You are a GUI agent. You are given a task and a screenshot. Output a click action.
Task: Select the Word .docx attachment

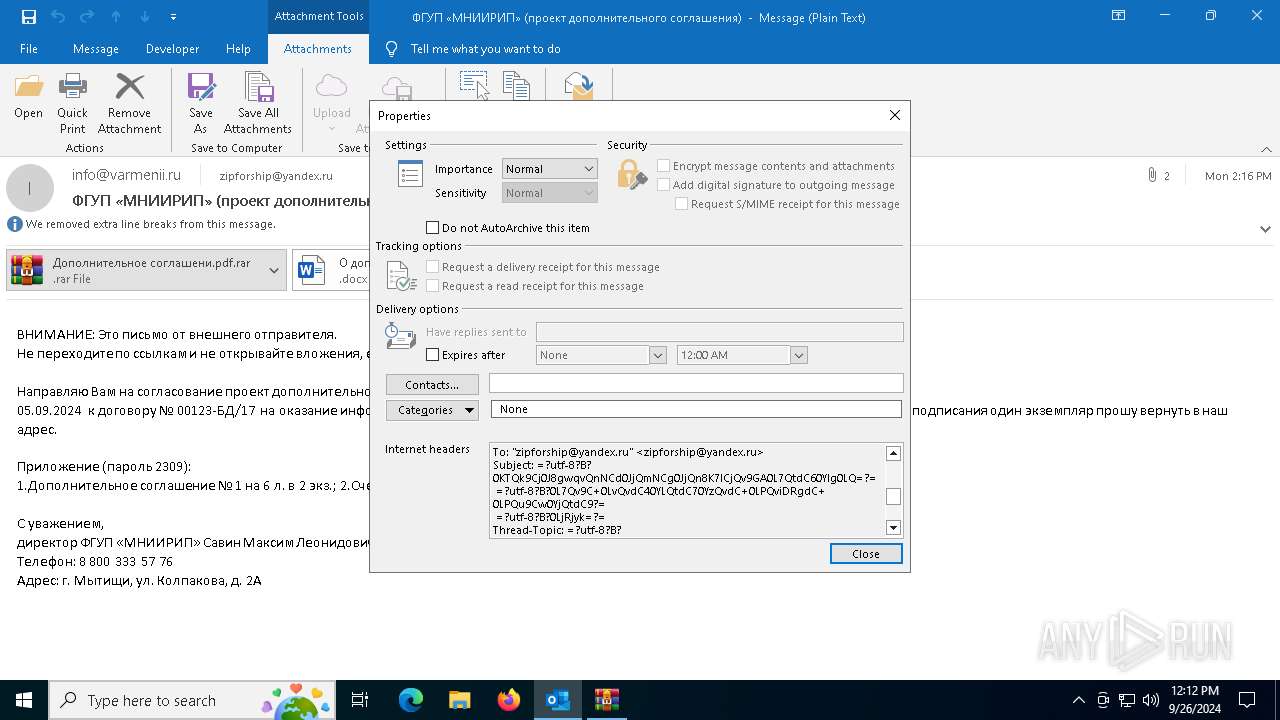click(x=331, y=270)
